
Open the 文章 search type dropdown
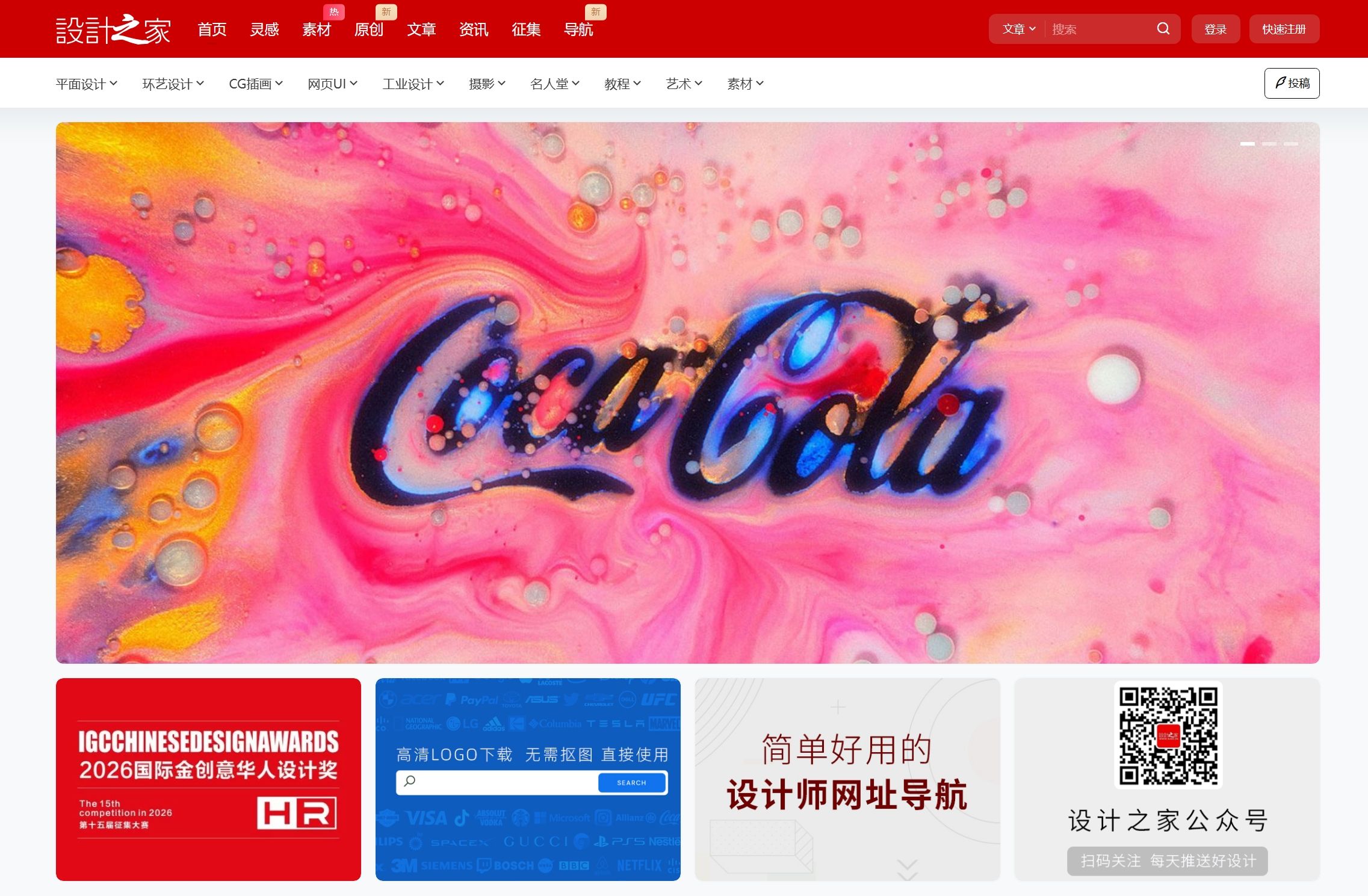(x=1019, y=29)
